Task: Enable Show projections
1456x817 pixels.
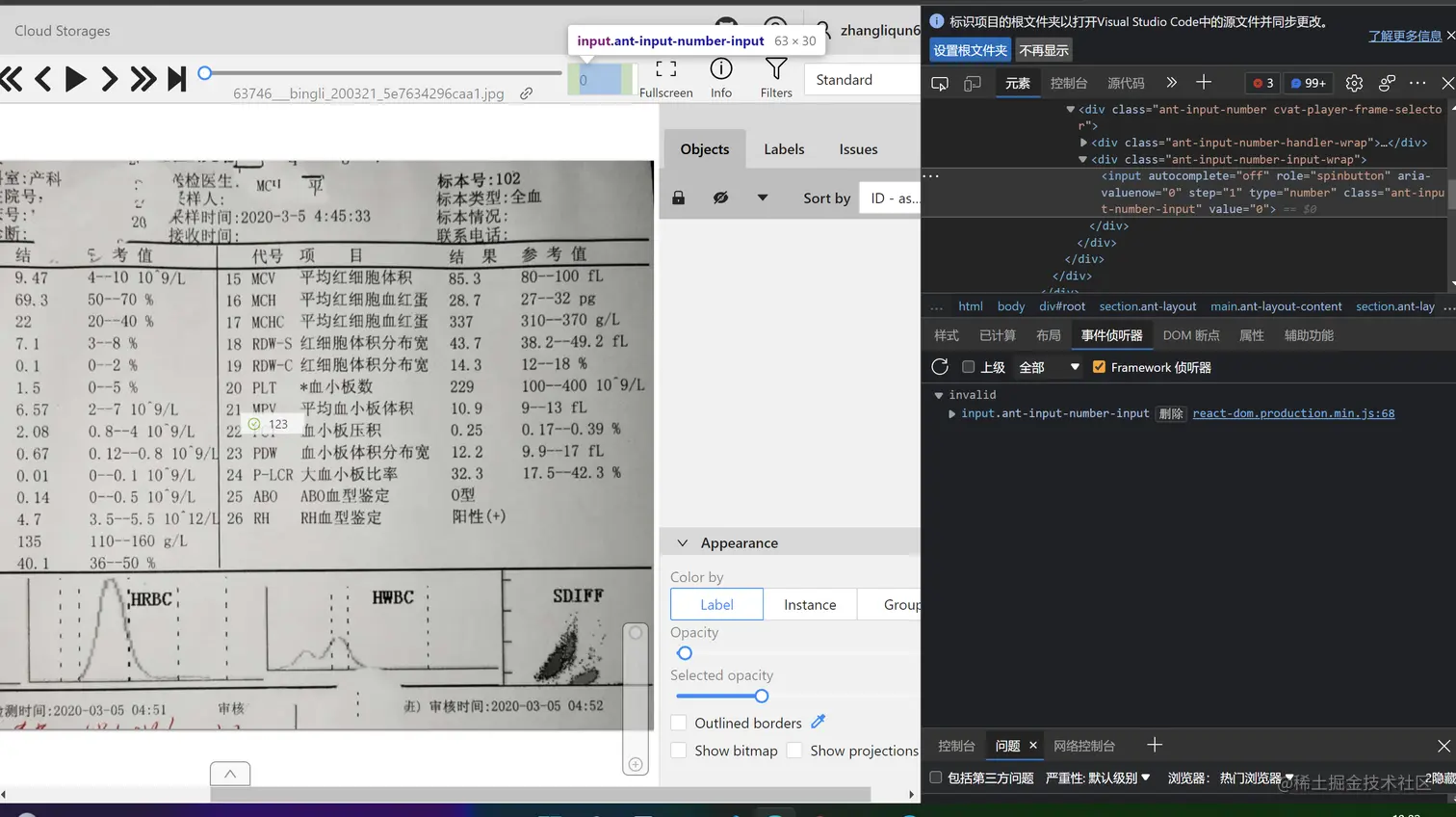Action: (794, 751)
